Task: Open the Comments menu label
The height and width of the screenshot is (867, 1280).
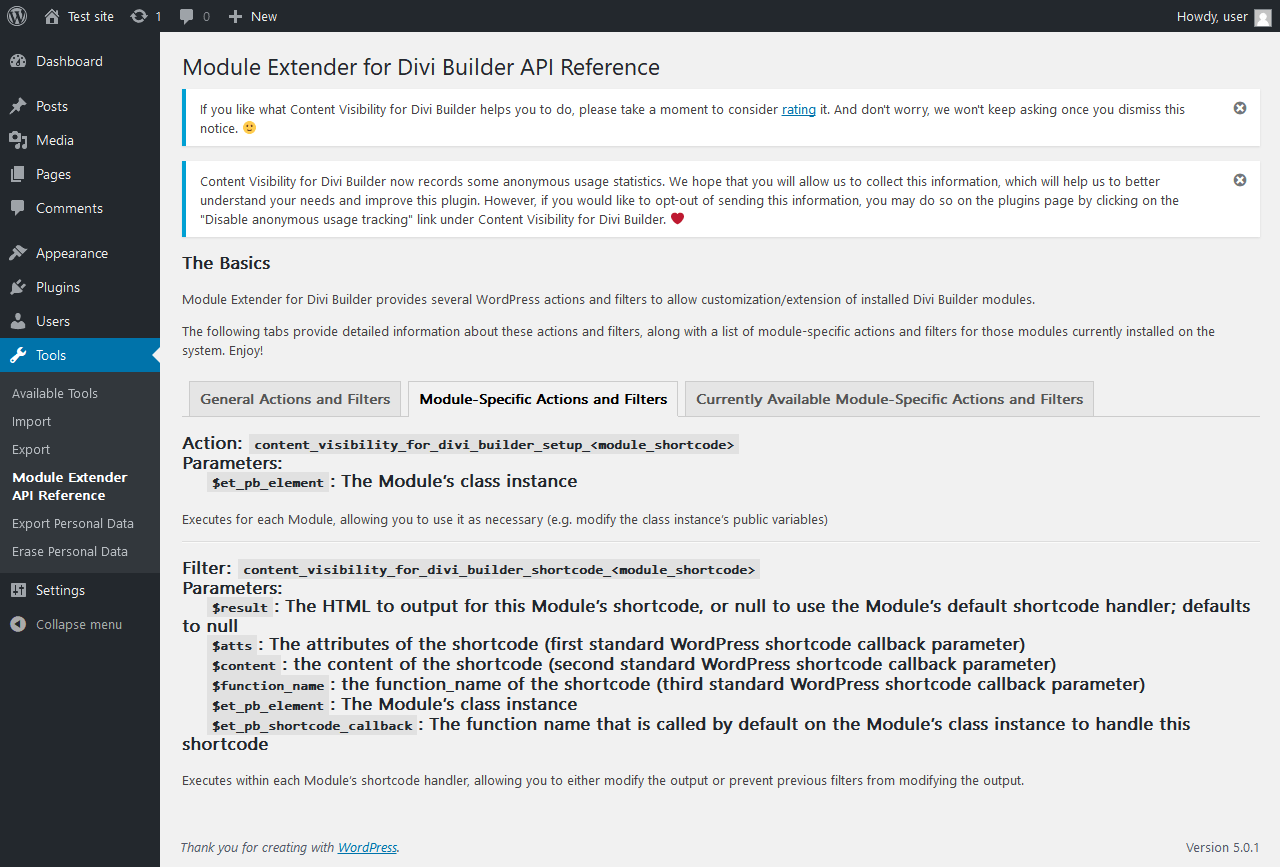Action: click(69, 208)
